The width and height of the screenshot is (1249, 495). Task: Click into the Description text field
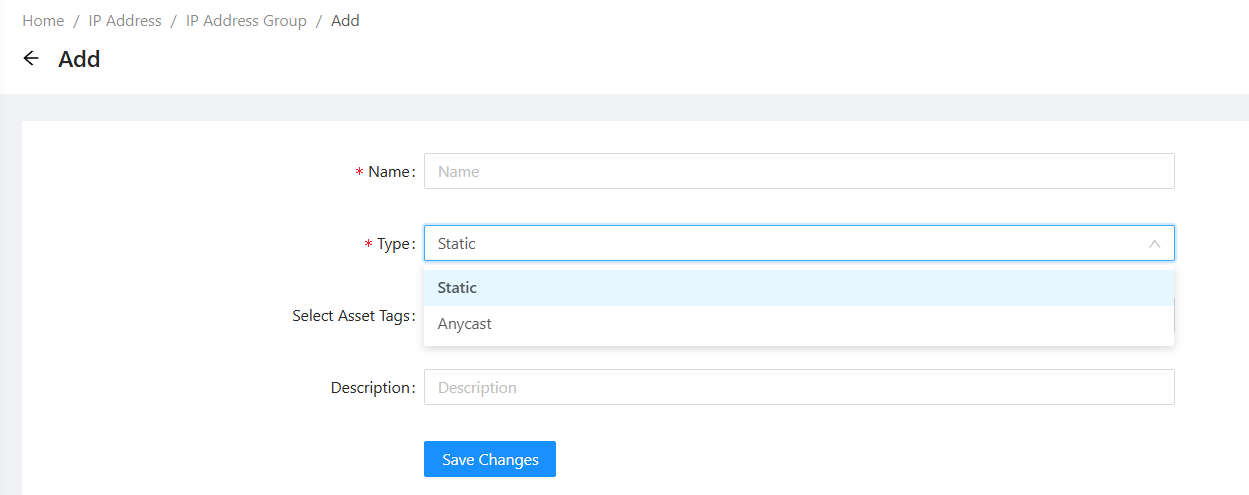(x=798, y=388)
